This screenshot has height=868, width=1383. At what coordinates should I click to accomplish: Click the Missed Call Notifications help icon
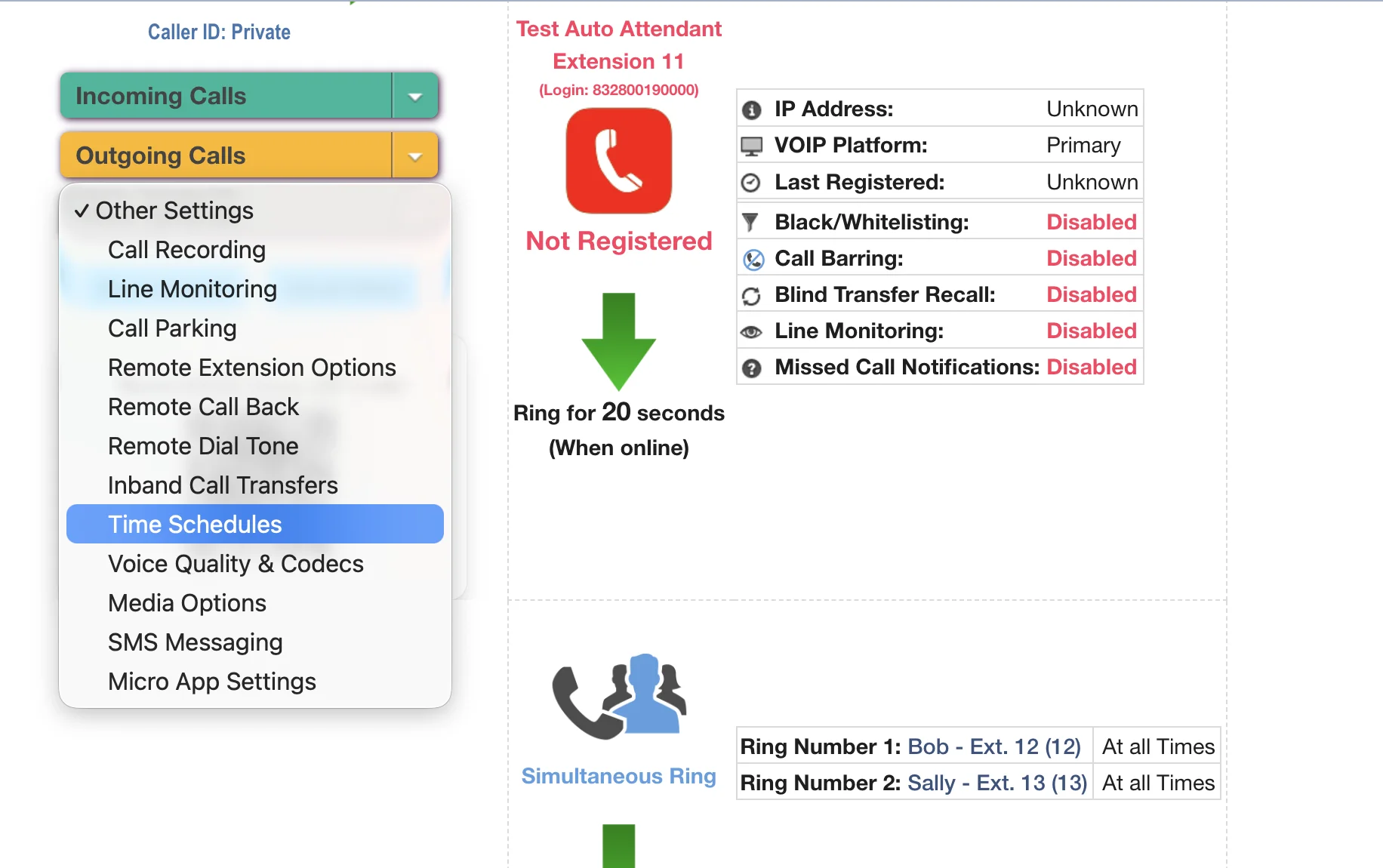[x=752, y=368]
